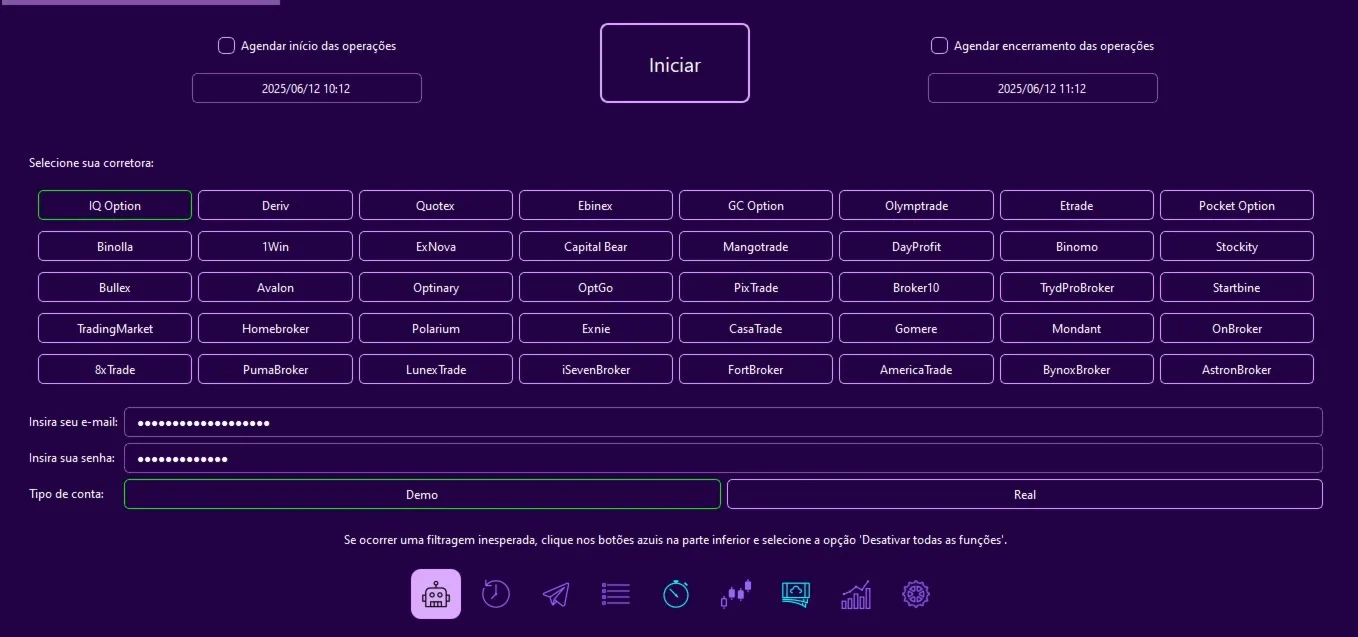Open the money bills icon tab
The height and width of the screenshot is (637, 1358).
tap(796, 594)
